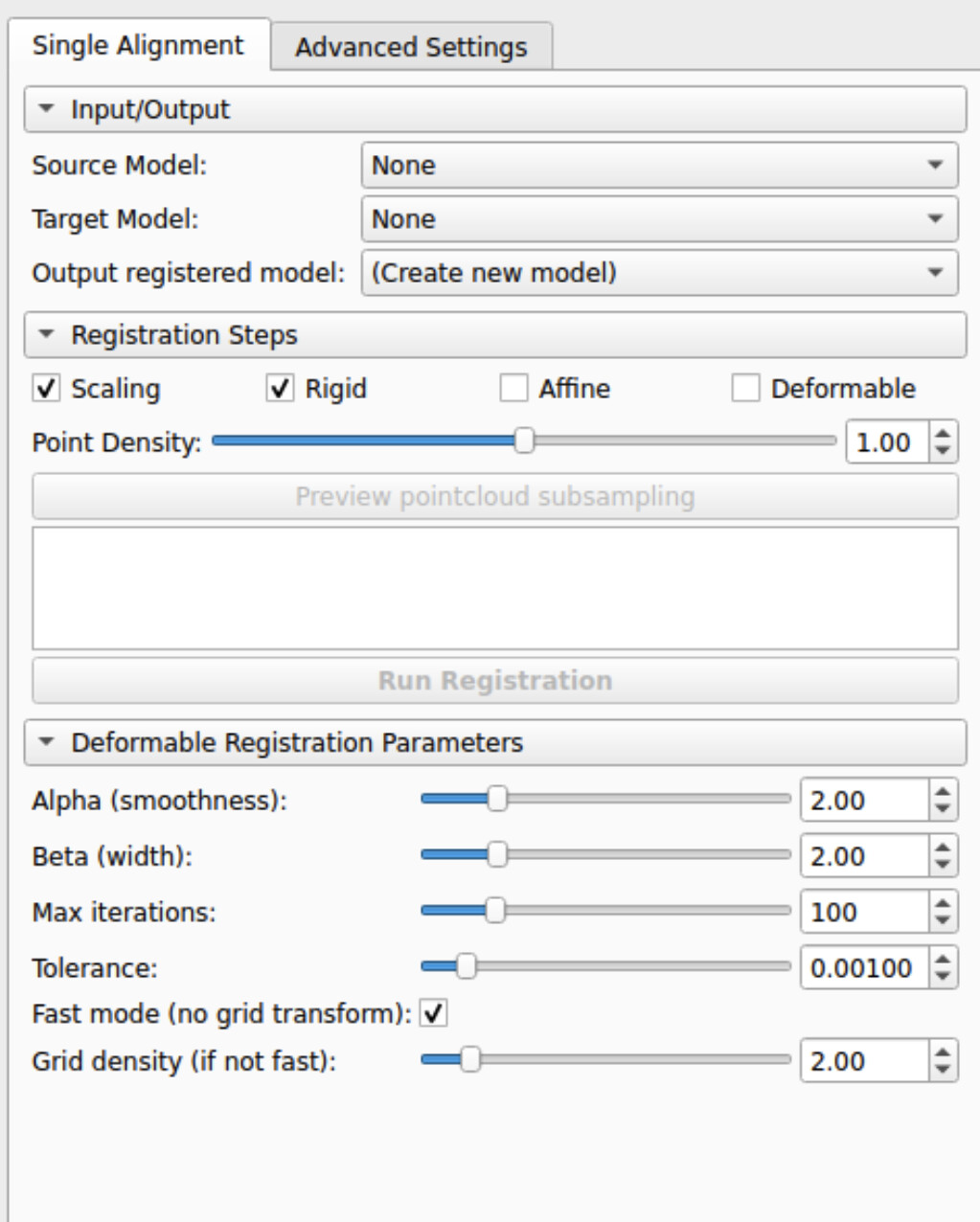
Task: Open the Target Model dropdown
Action: [659, 219]
